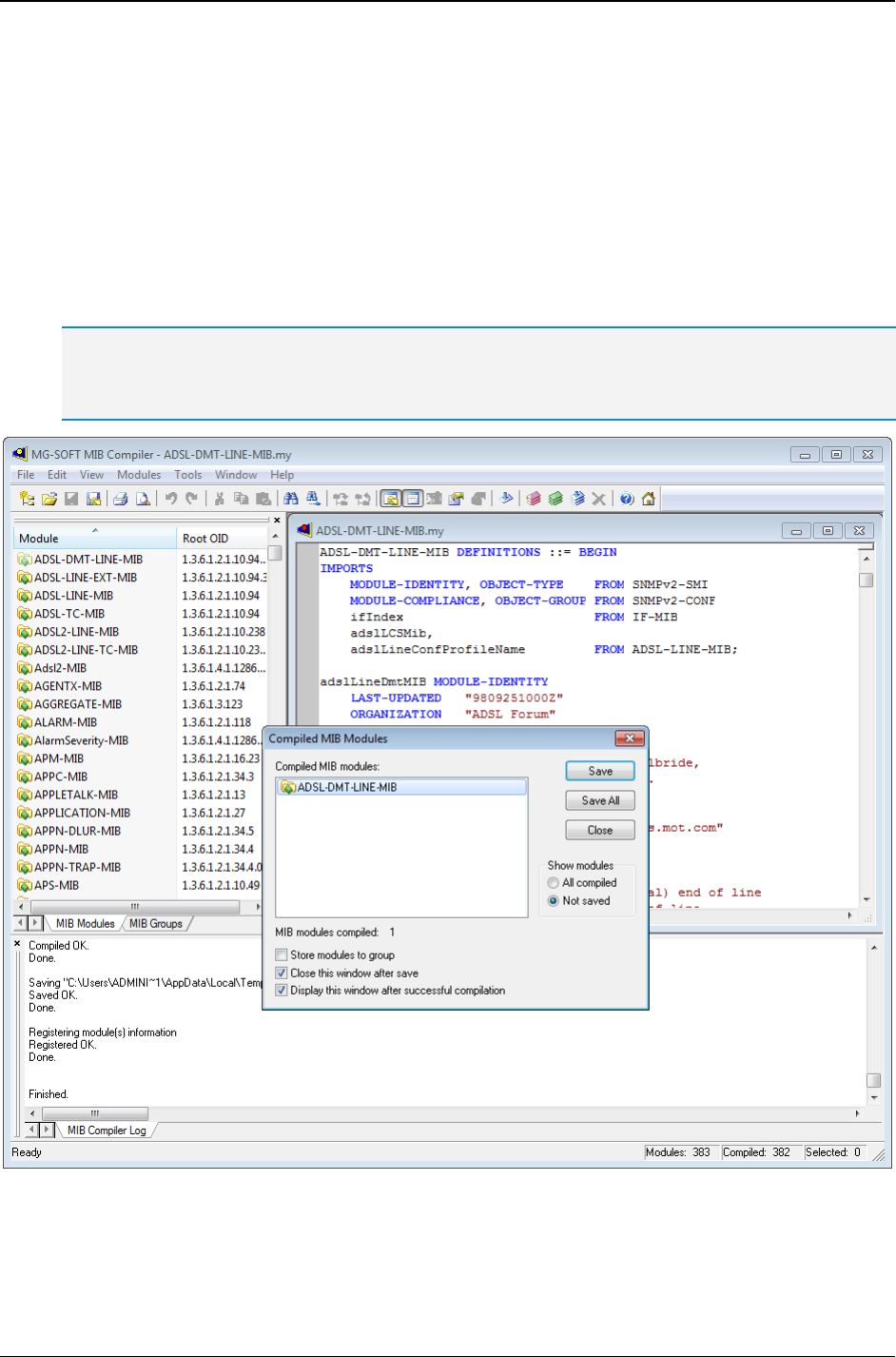896x1357 pixels.
Task: Toggle the compiler log pane toolbar button
Action: [412, 499]
